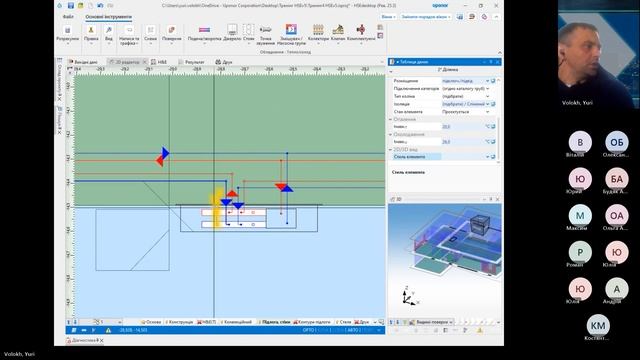Click the red-blue valve symbol on left pipes
640x360 pixels.
click(x=162, y=157)
